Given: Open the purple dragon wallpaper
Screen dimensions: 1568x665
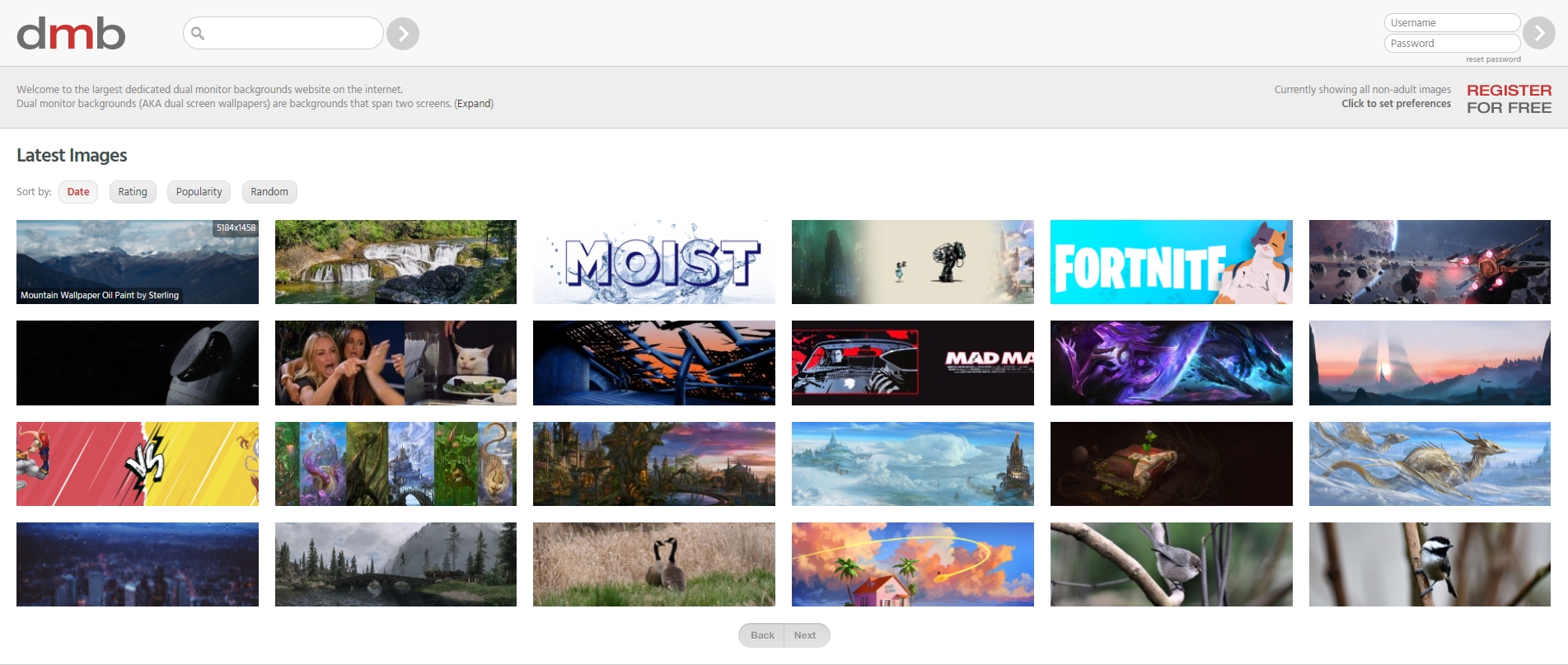Looking at the screenshot, I should point(1171,363).
